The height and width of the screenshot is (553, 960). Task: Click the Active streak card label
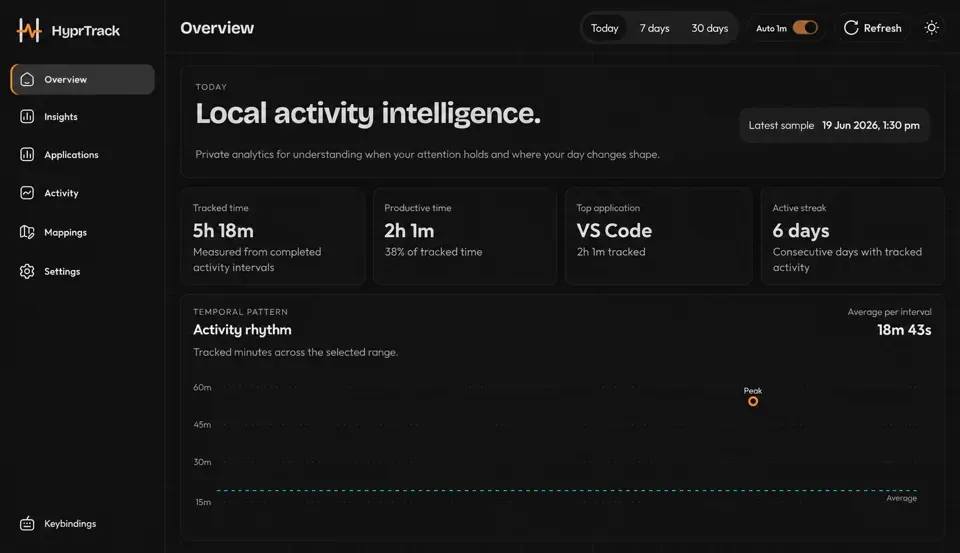pos(799,208)
